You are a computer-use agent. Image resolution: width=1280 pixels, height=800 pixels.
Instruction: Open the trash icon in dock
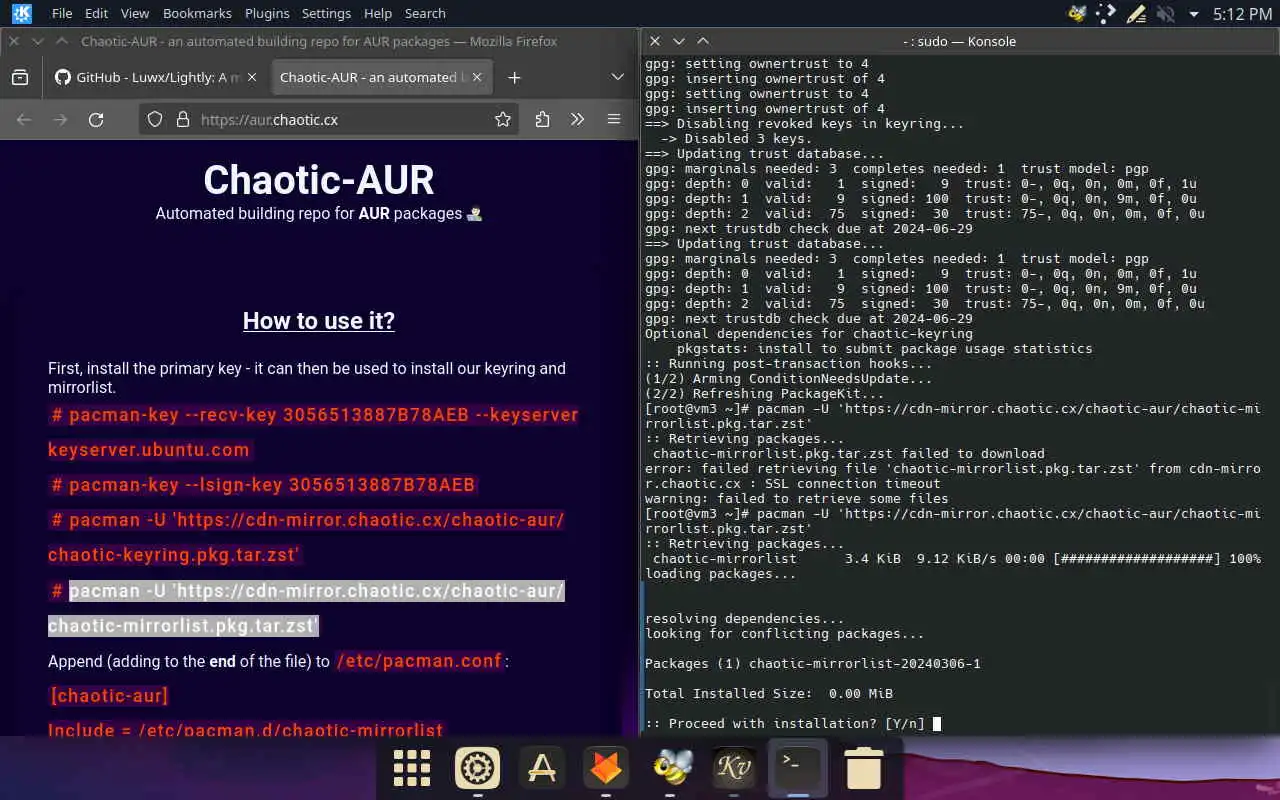pyautogui.click(x=863, y=768)
